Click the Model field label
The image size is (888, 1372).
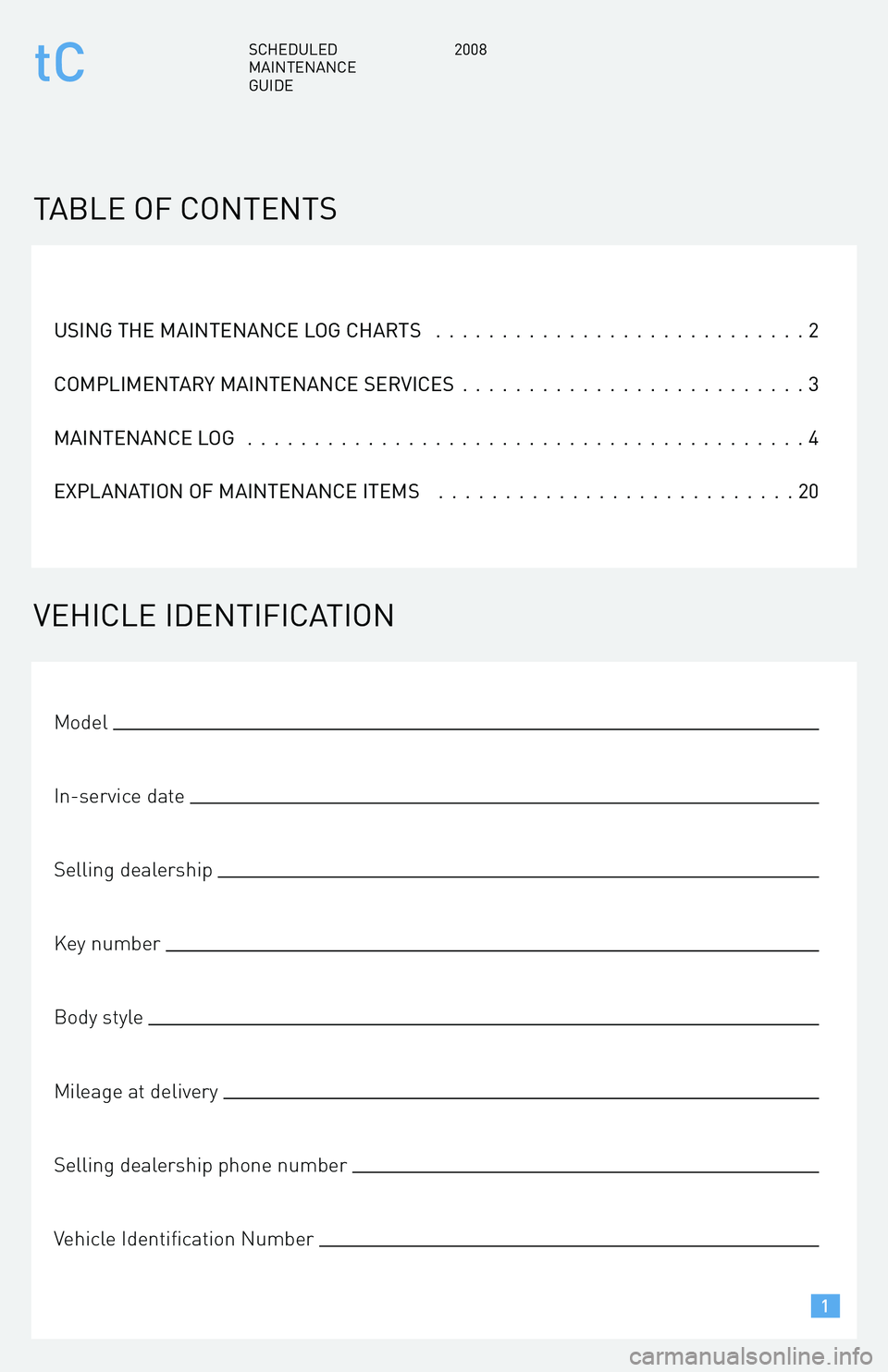point(81,722)
